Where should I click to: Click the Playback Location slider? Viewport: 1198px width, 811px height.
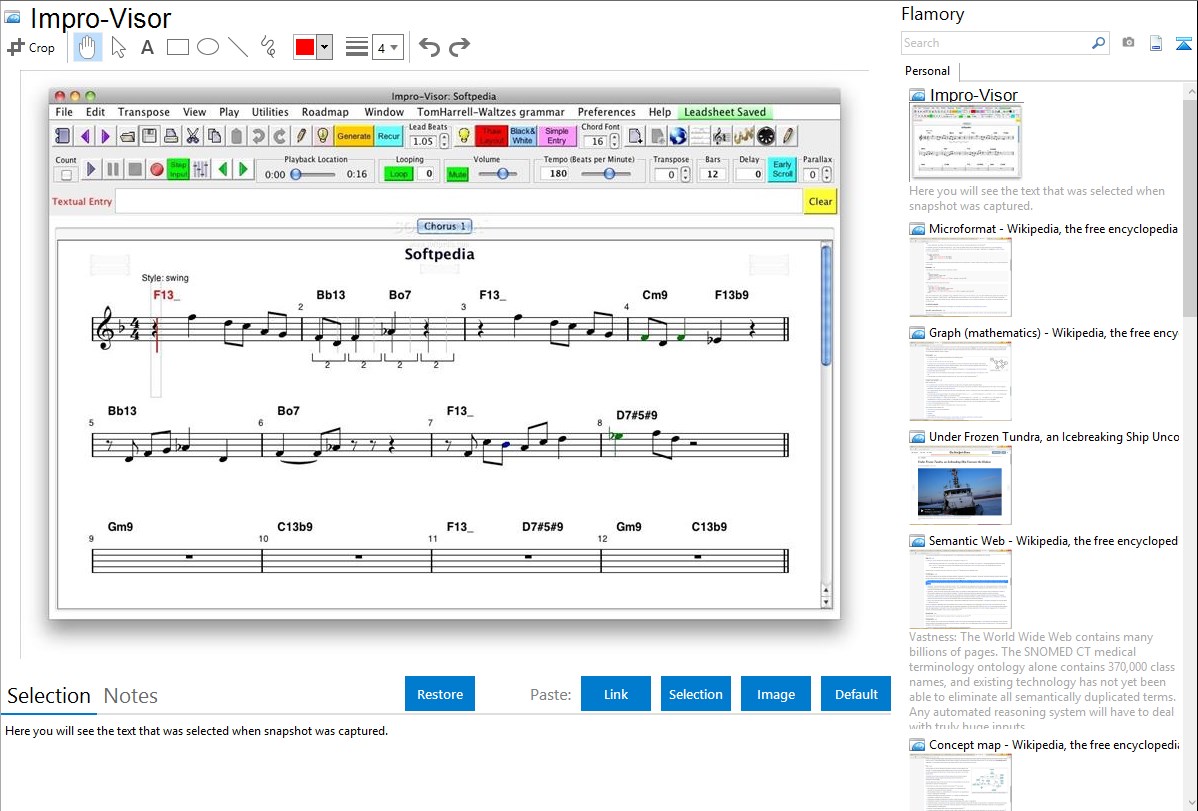click(313, 174)
